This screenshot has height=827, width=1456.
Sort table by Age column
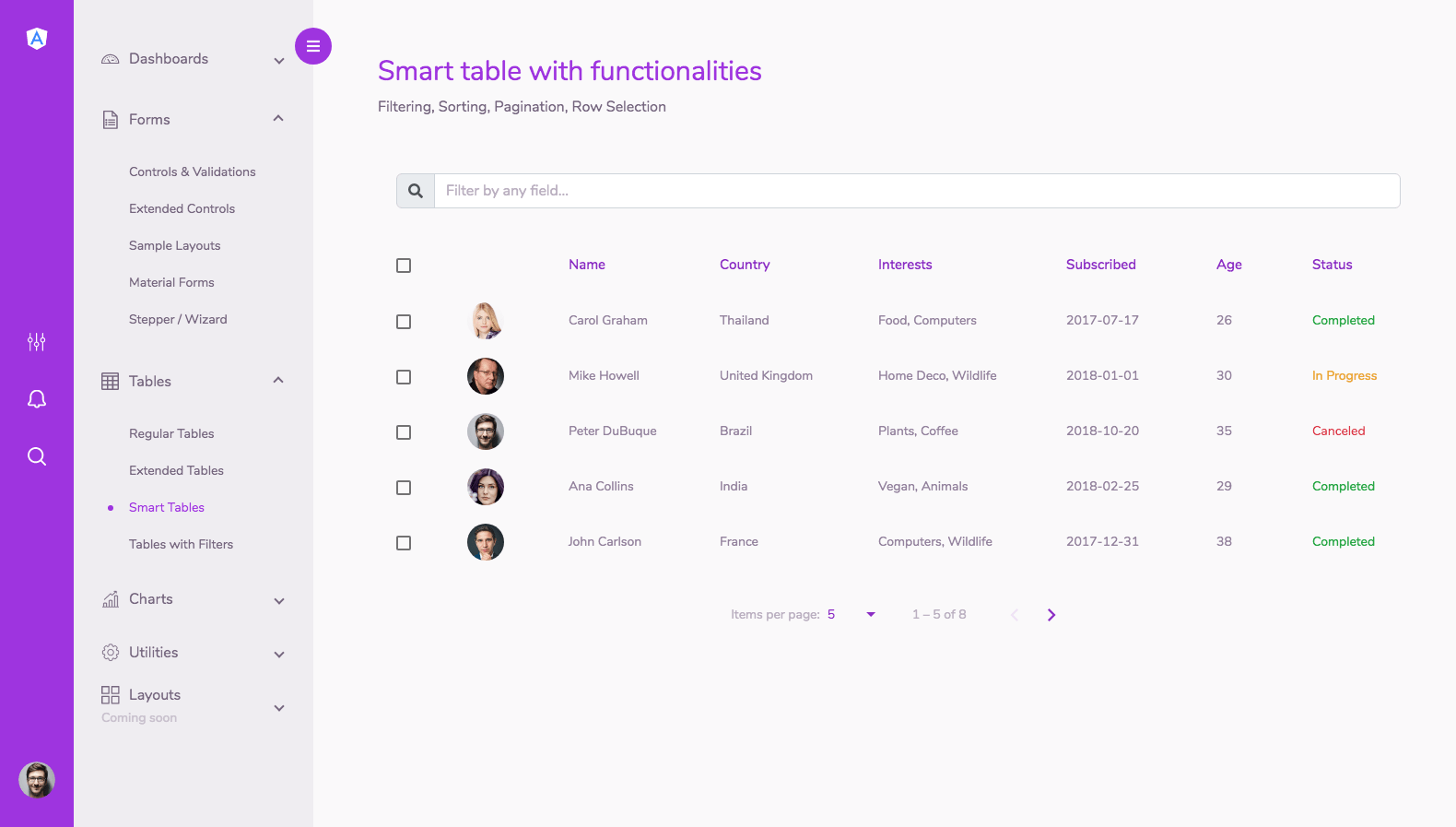(1229, 265)
